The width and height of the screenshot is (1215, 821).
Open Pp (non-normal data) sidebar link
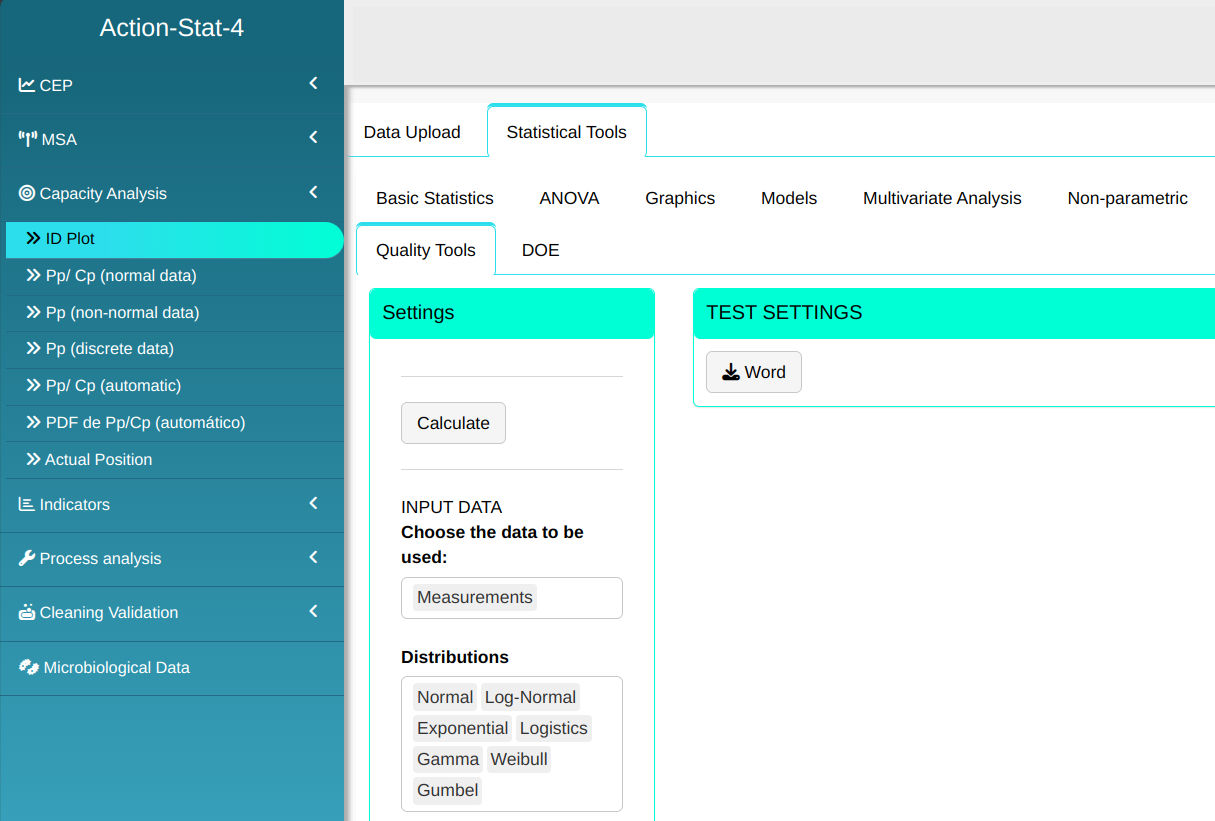pos(122,313)
